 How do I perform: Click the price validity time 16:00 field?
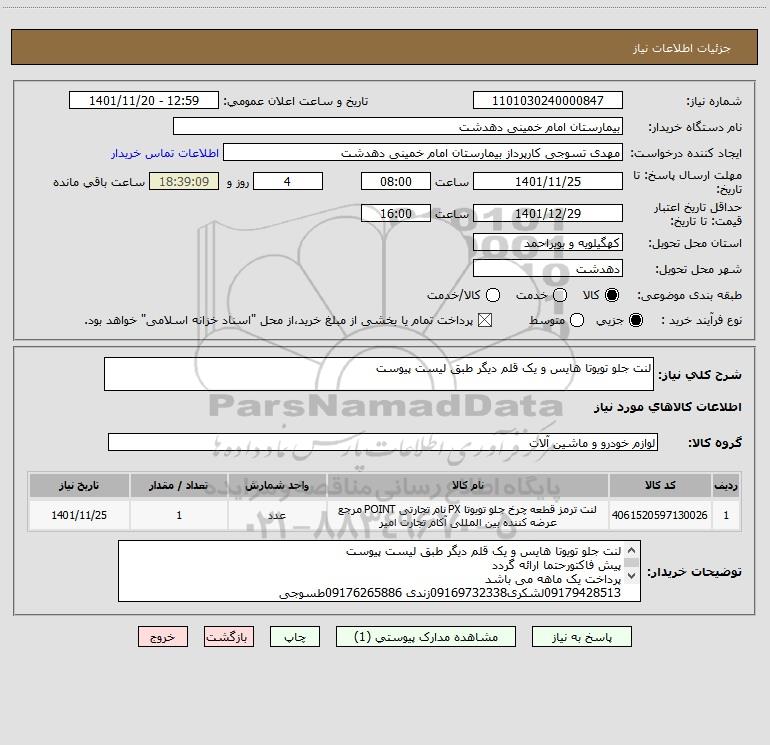pos(396,213)
